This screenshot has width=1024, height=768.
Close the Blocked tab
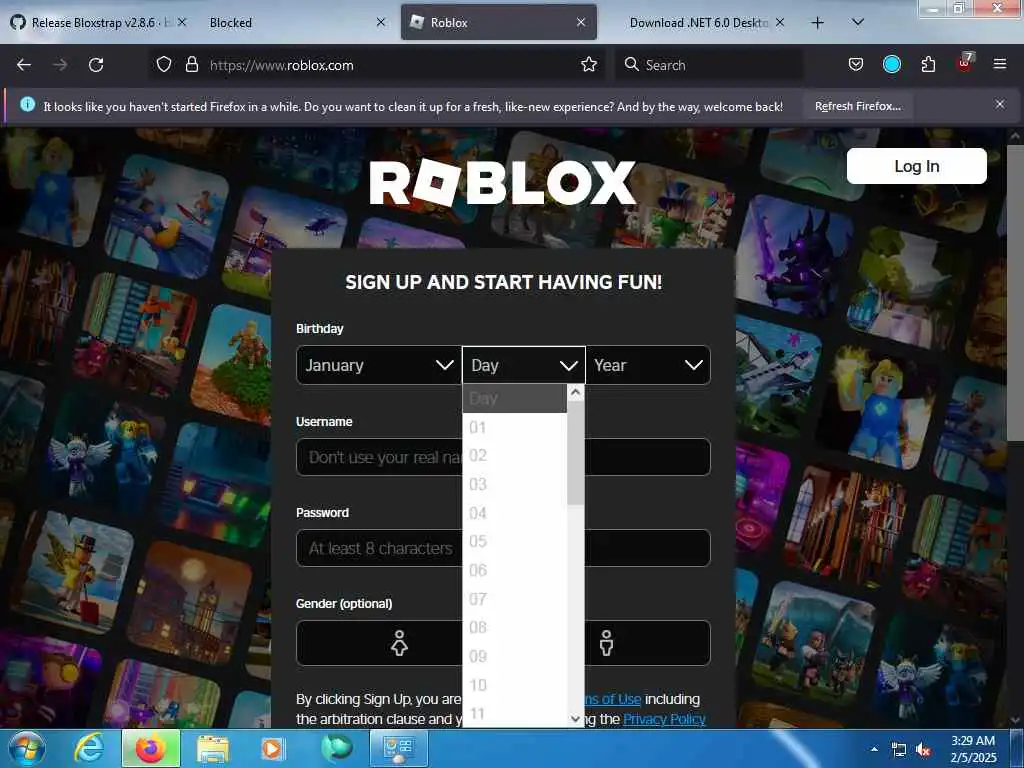(x=381, y=23)
